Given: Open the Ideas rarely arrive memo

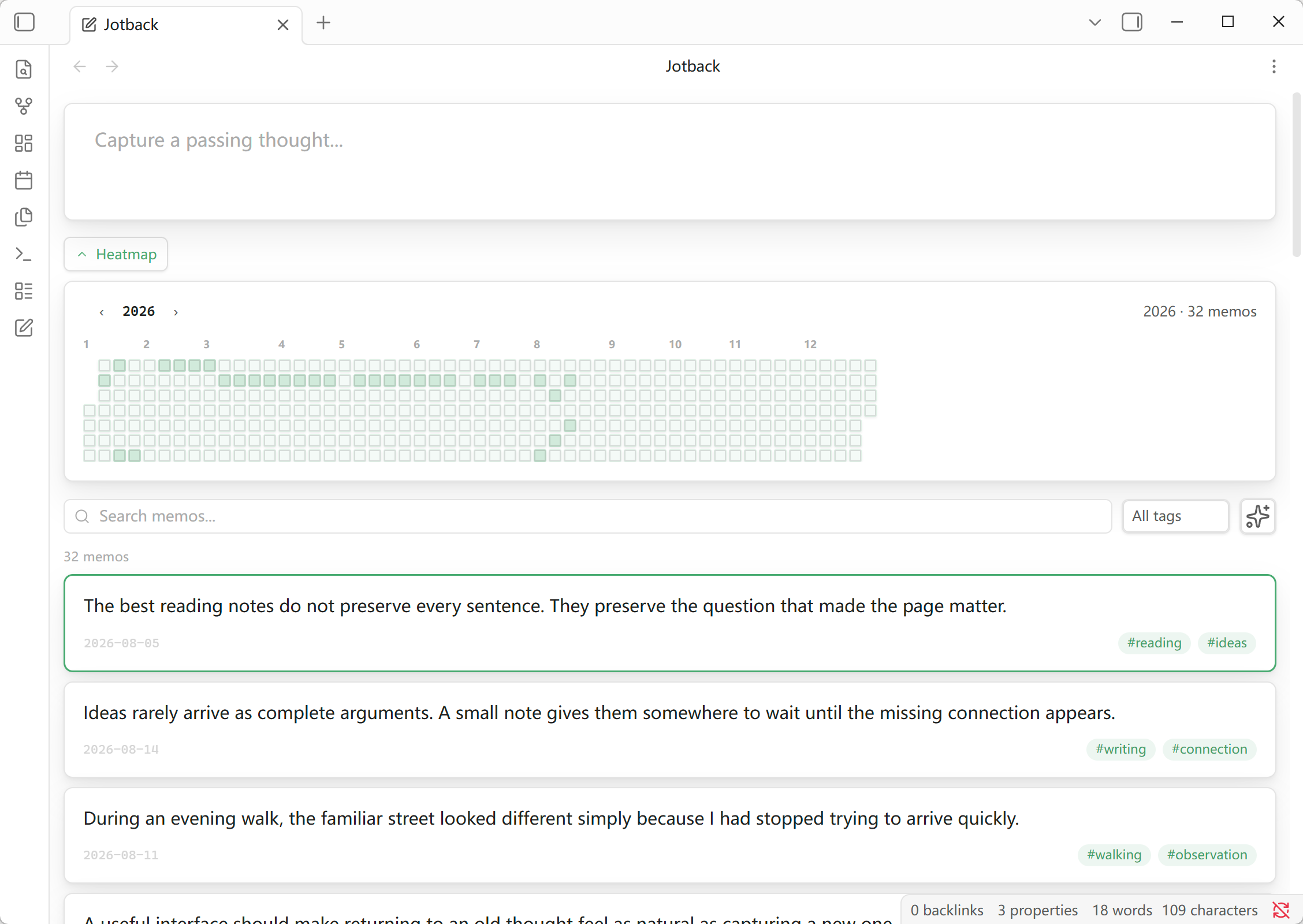Looking at the screenshot, I should (x=670, y=729).
